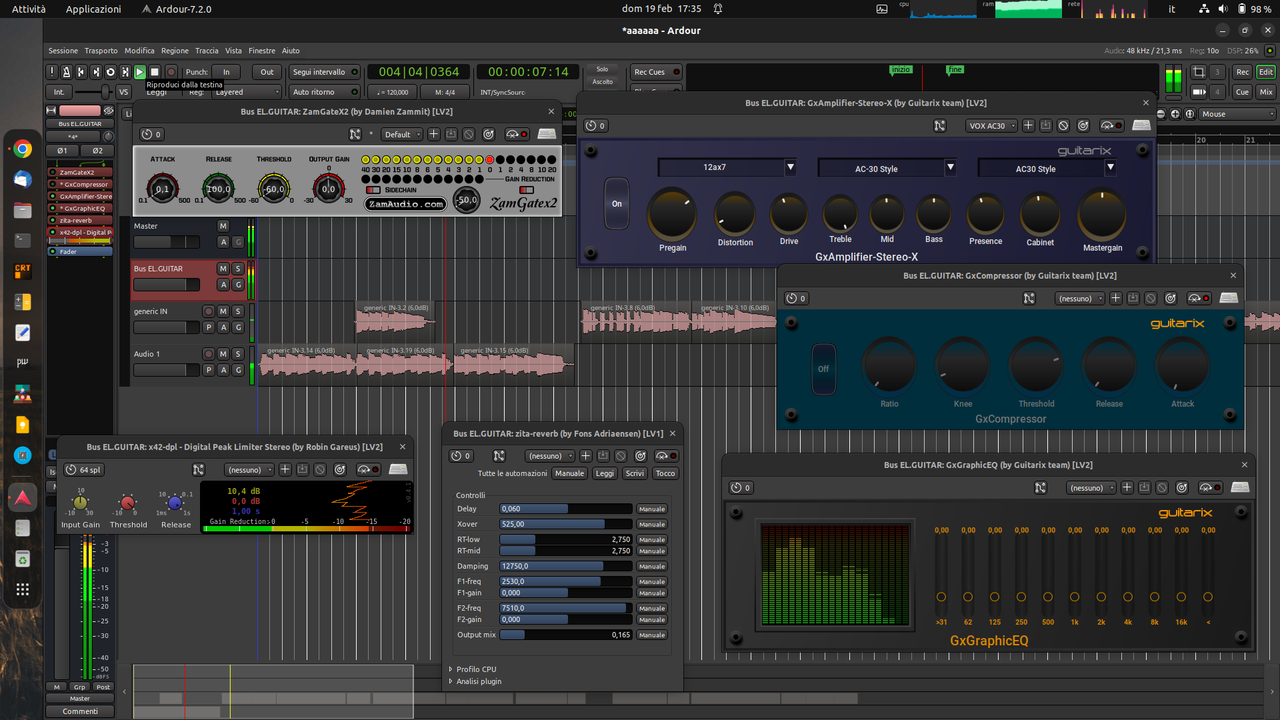Click Manuale button for all automations
The height and width of the screenshot is (720, 1280).
tap(569, 473)
